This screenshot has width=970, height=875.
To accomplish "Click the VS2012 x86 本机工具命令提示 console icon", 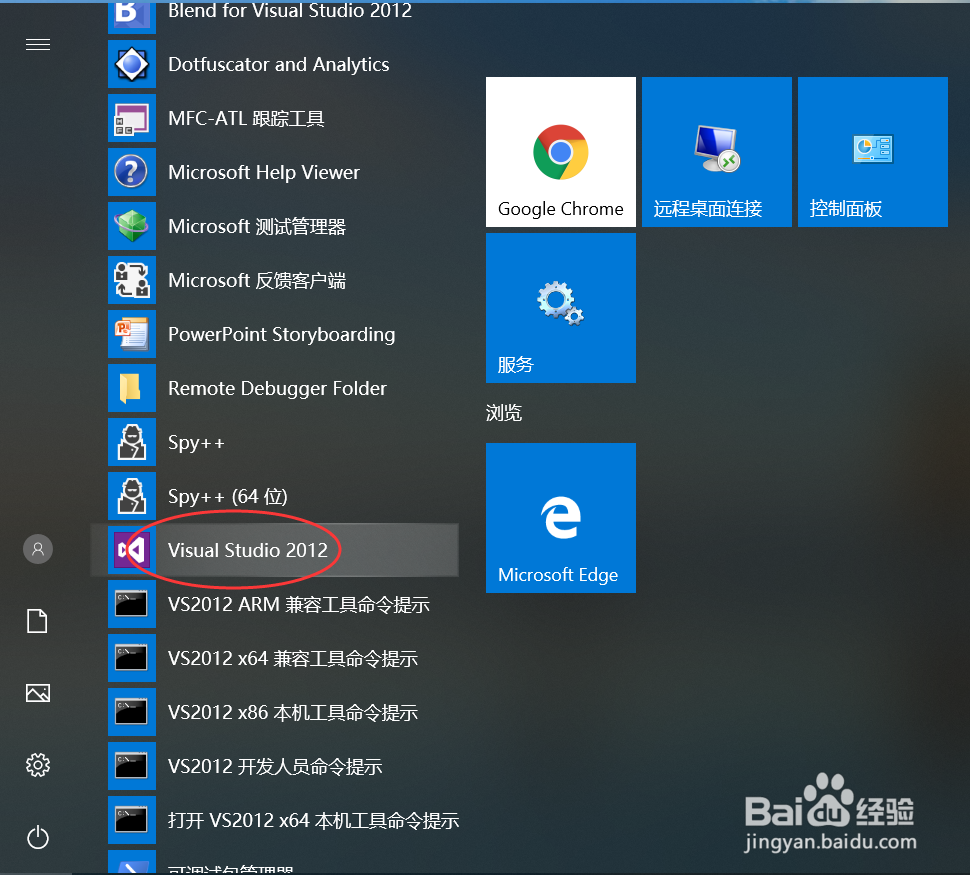I will [x=132, y=712].
